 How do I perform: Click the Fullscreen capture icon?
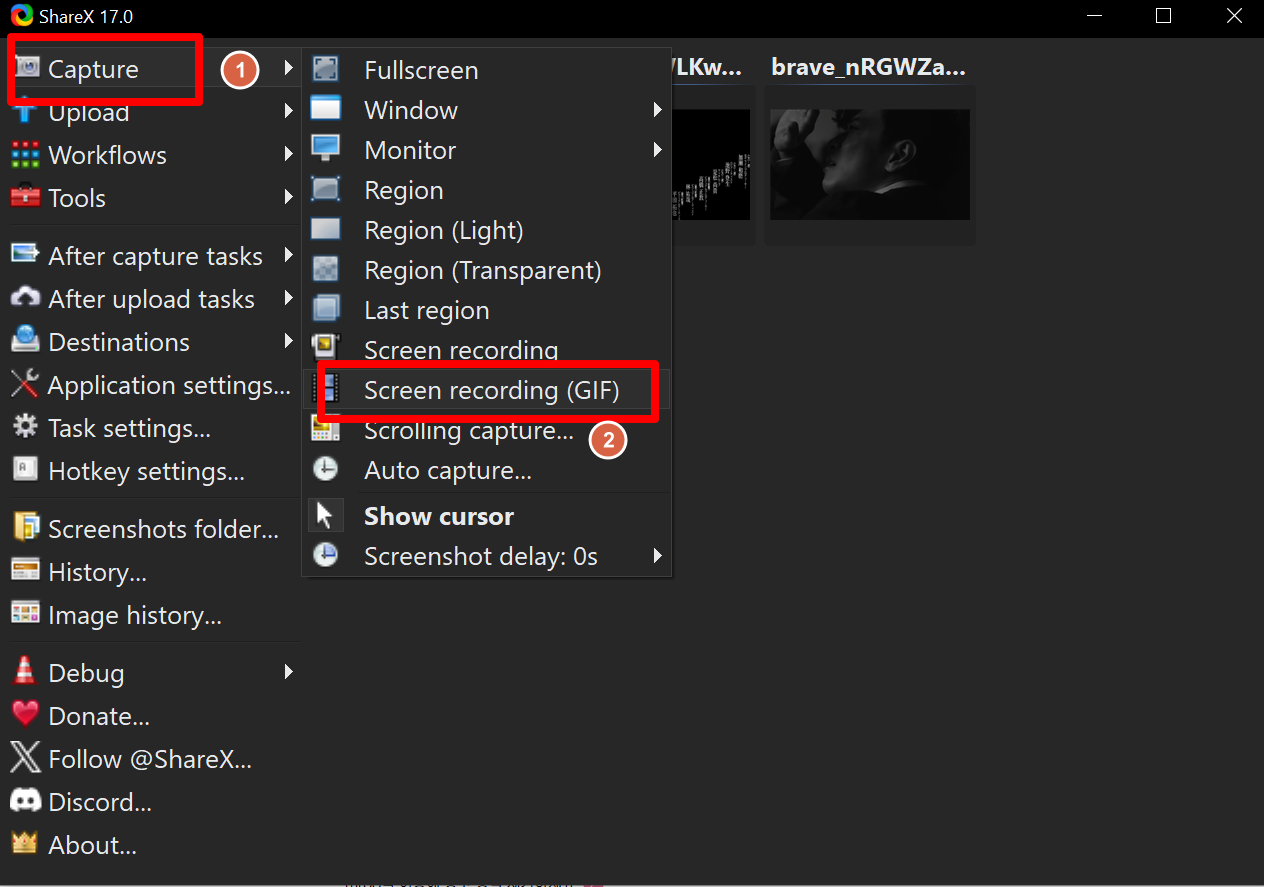coord(326,69)
